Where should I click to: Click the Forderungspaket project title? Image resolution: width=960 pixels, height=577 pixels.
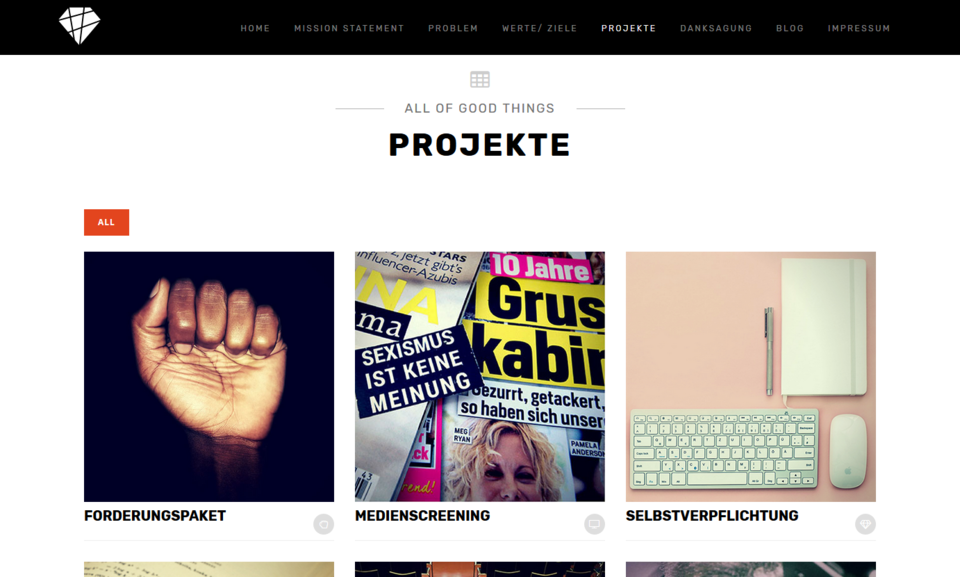click(x=155, y=516)
